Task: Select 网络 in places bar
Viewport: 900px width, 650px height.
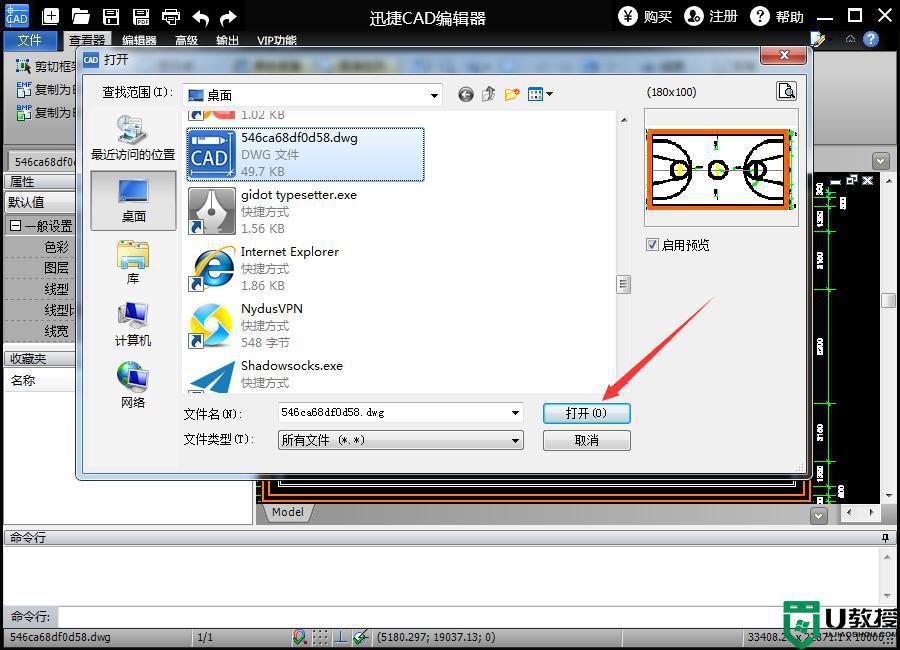Action: pyautogui.click(x=133, y=385)
